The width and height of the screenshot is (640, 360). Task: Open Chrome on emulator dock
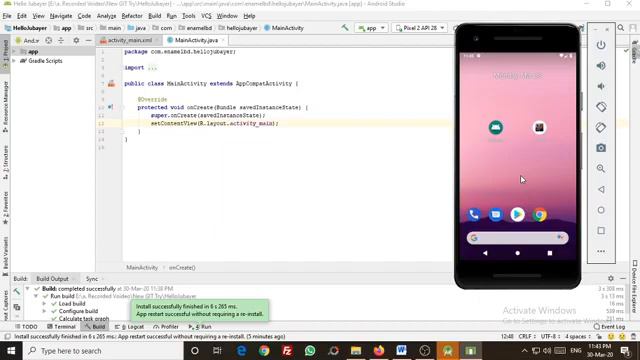(540, 214)
